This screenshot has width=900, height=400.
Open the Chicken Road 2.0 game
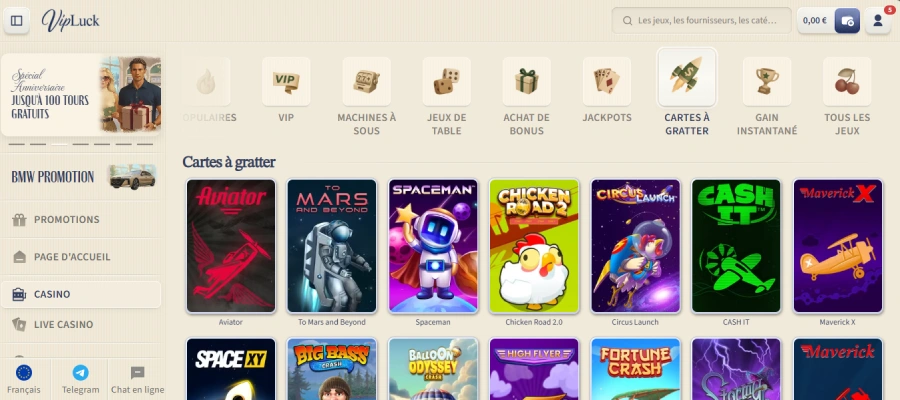click(x=534, y=246)
